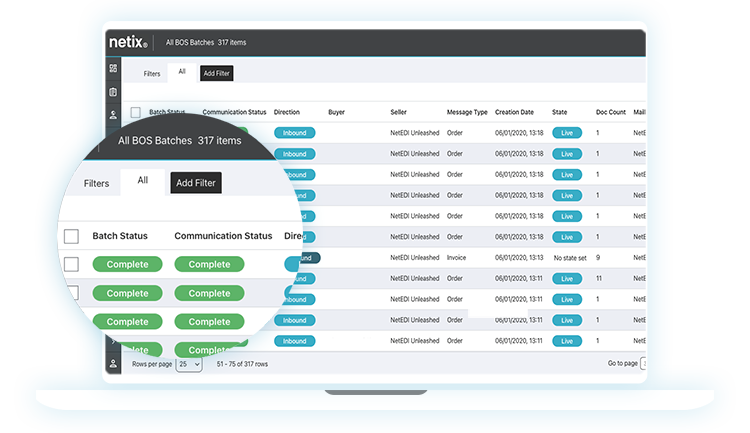
Task: Click the small 'All BOS Batches 317 items' title beside the netix logo
Action: 206,42
